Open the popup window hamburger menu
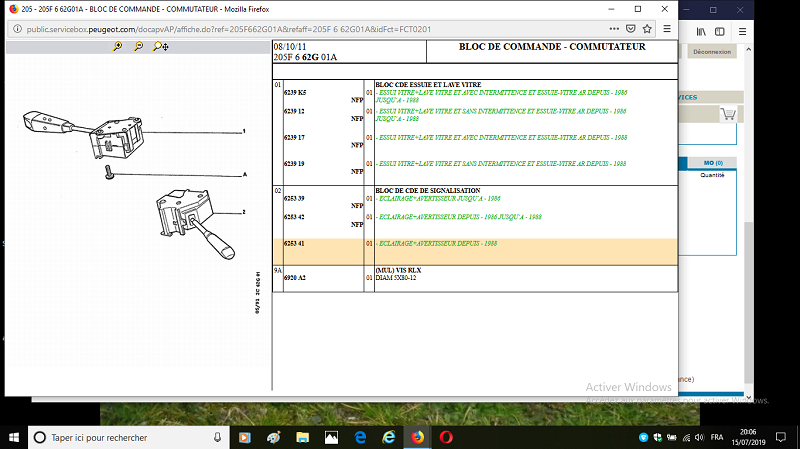The height and width of the screenshot is (449, 800). (667, 29)
